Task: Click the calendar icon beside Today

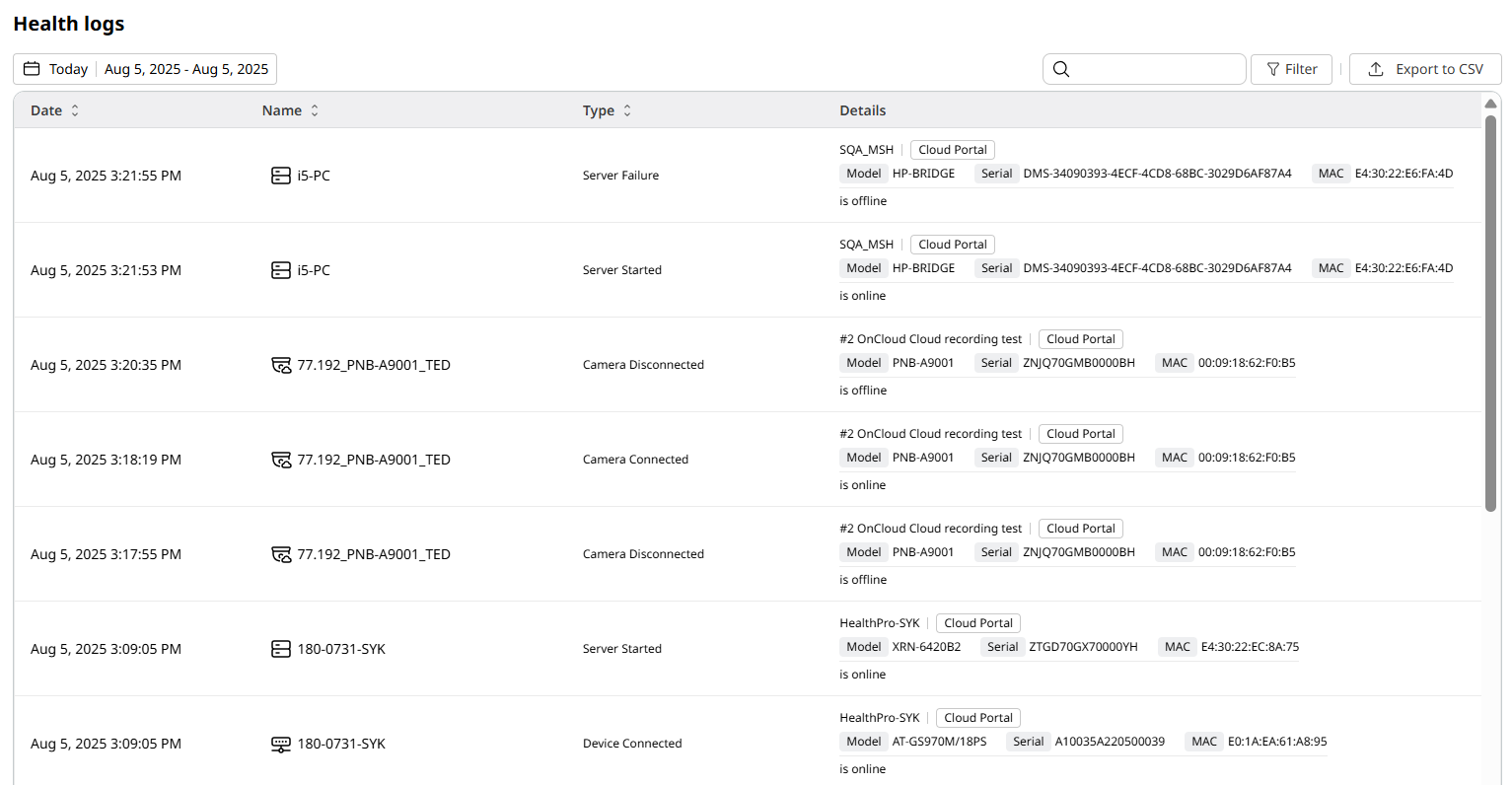Action: [32, 69]
